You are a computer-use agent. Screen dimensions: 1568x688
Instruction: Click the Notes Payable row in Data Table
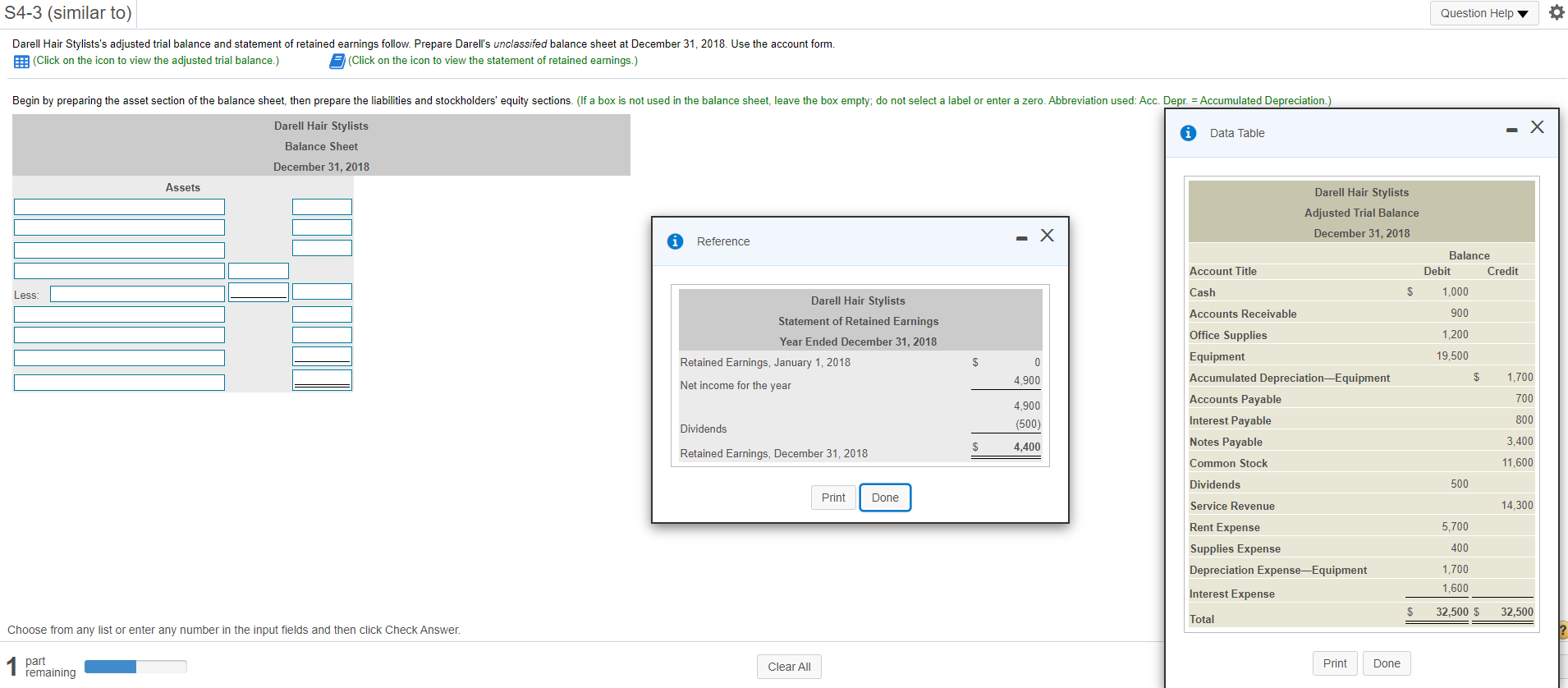pos(1361,442)
